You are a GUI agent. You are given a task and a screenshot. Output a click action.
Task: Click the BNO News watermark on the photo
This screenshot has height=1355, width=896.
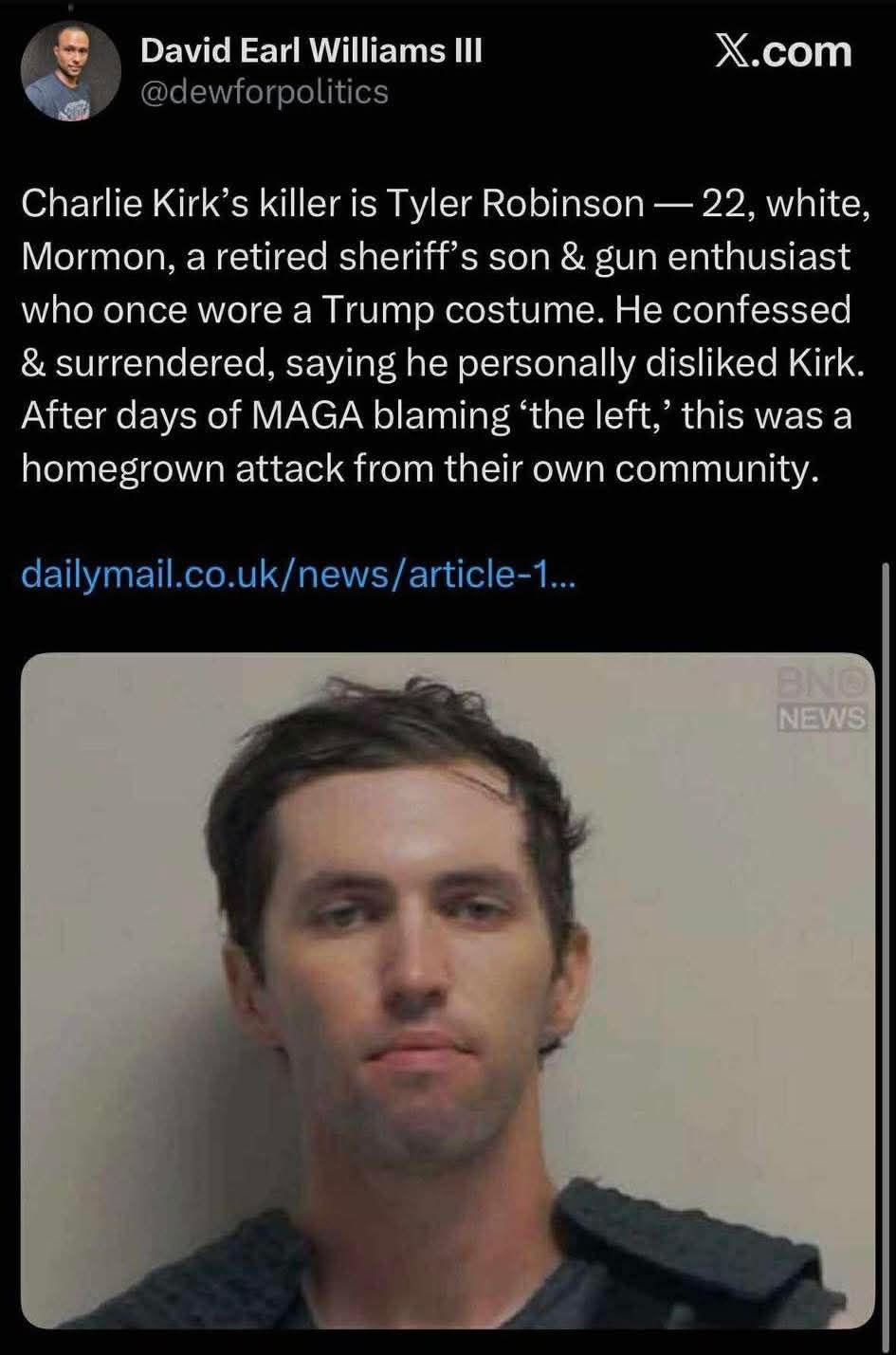821,702
